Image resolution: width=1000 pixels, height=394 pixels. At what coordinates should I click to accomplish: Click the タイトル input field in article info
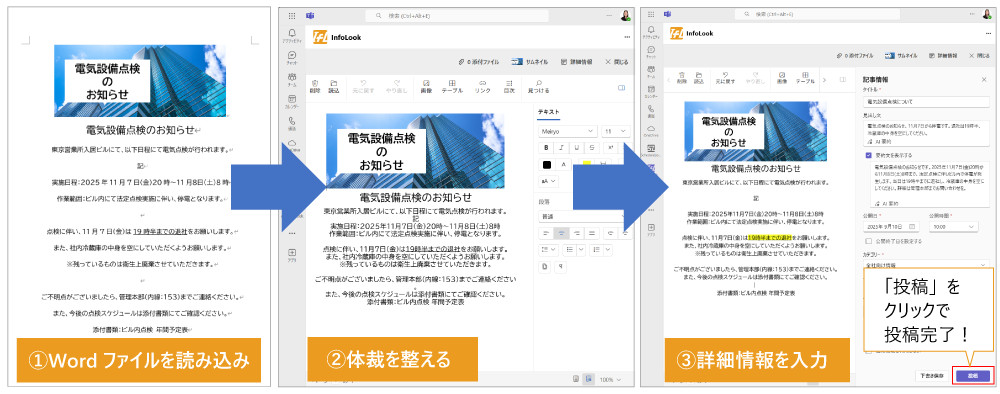926,101
